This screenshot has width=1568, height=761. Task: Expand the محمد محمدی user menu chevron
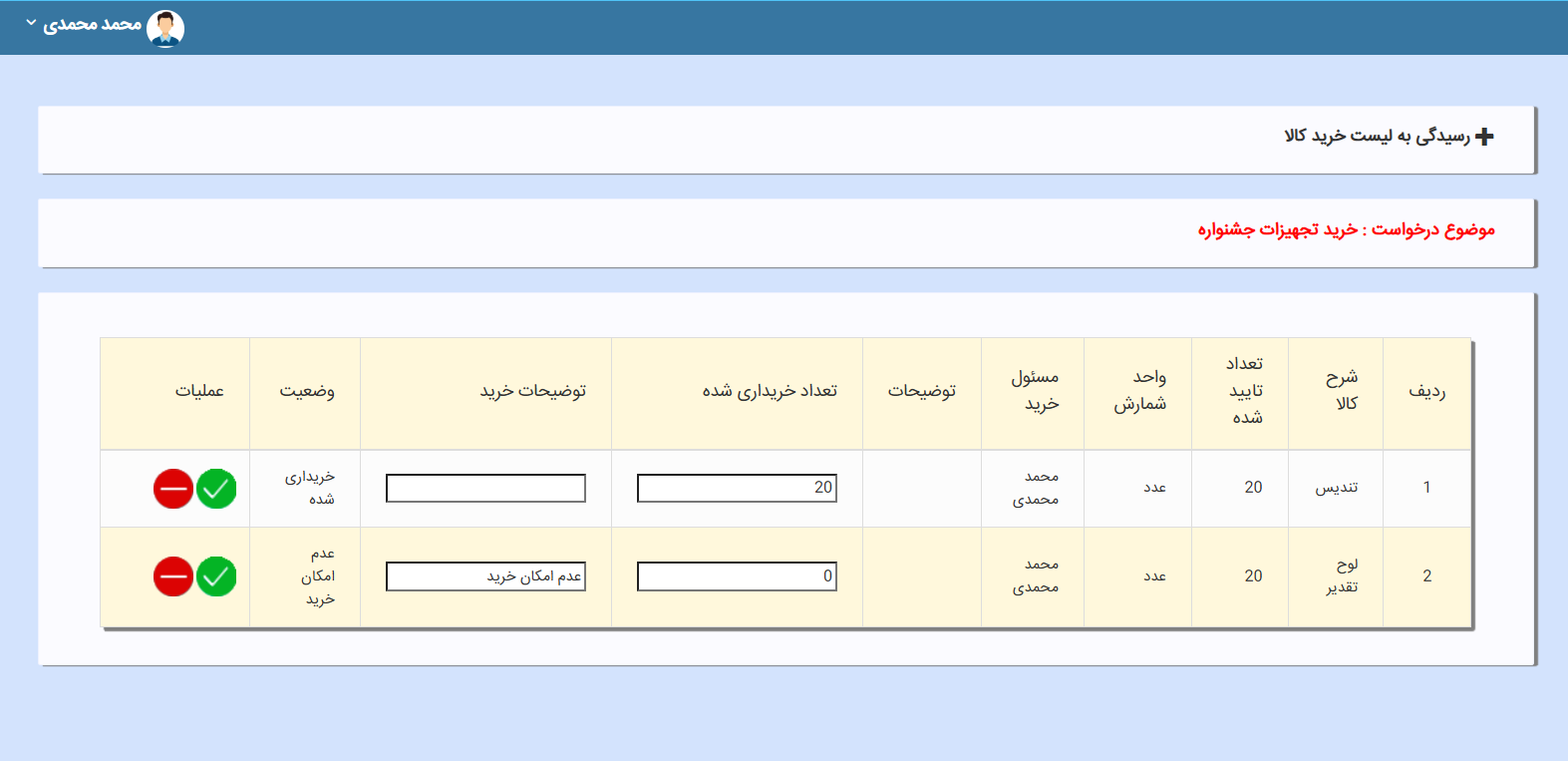[31, 23]
